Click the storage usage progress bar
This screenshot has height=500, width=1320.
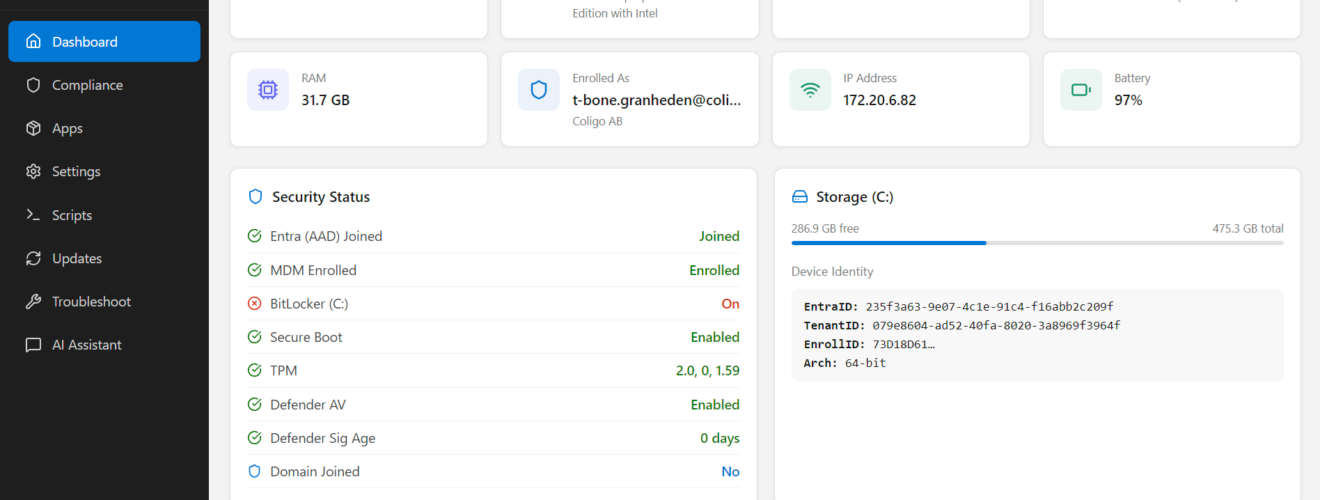1037,243
